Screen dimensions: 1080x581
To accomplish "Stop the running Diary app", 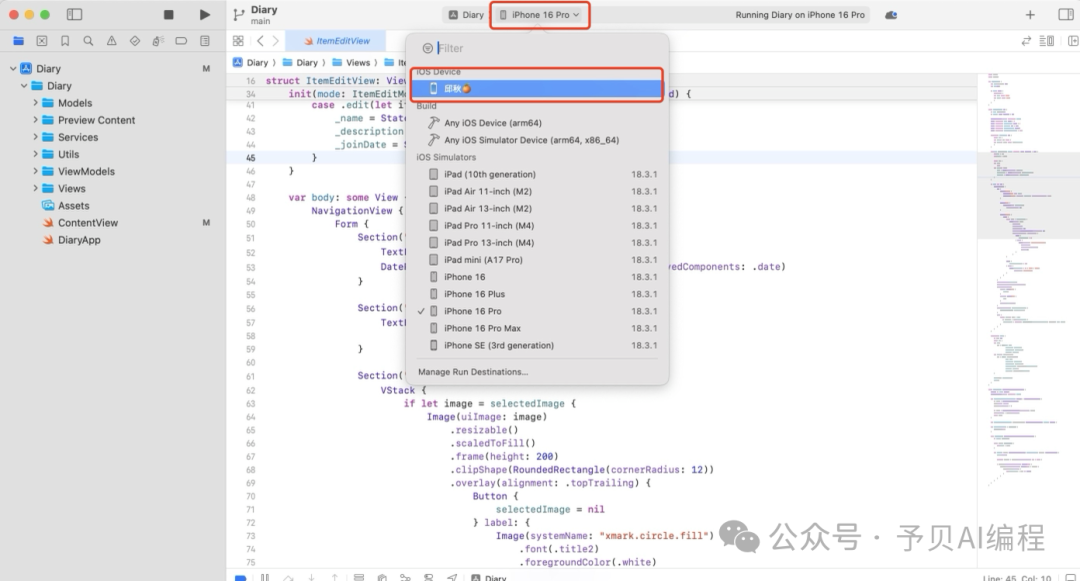I will 169,14.
